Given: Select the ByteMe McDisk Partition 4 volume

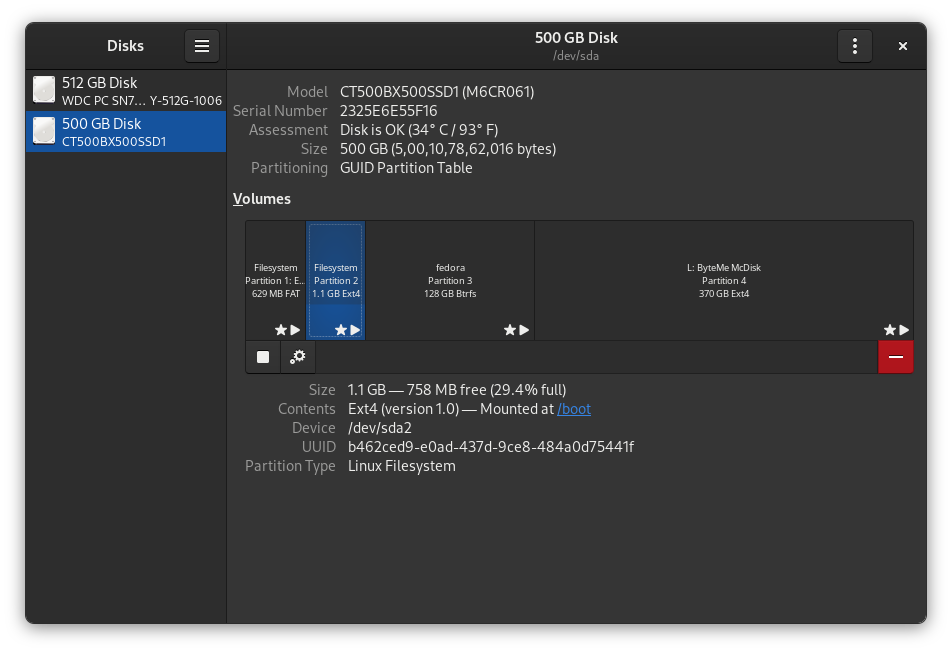Looking at the screenshot, I should (x=724, y=280).
